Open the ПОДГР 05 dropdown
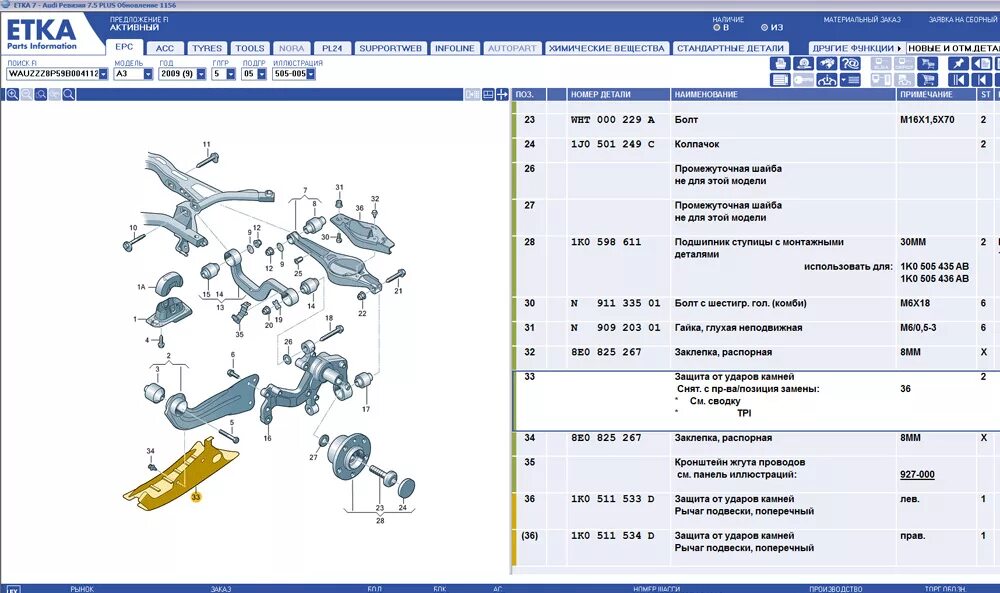 point(261,74)
